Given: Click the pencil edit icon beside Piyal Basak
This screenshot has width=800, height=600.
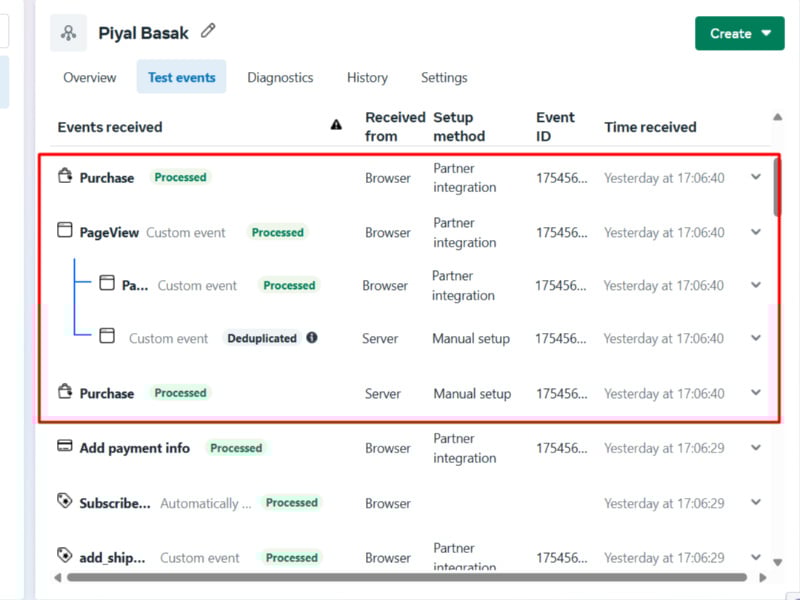Looking at the screenshot, I should 208,31.
